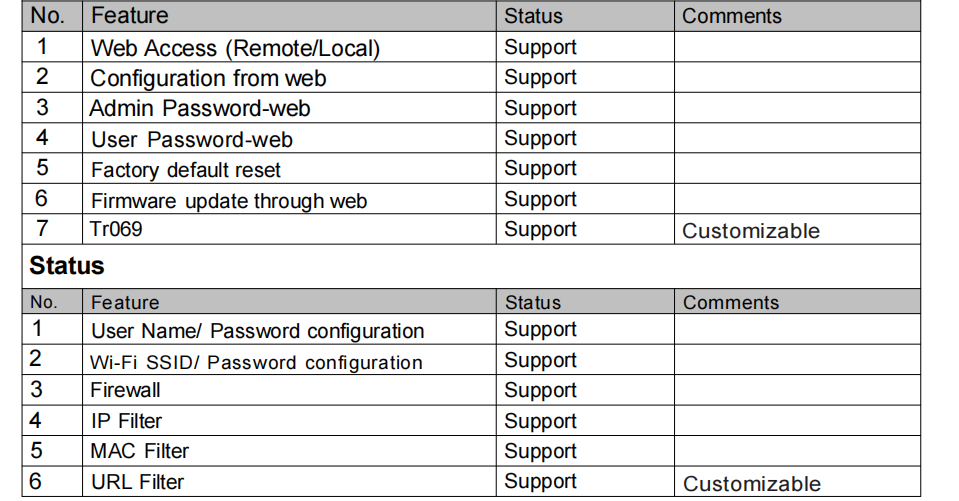Click "Support" status in the MAC Filter row
This screenshot has height=501, width=959.
click(540, 451)
